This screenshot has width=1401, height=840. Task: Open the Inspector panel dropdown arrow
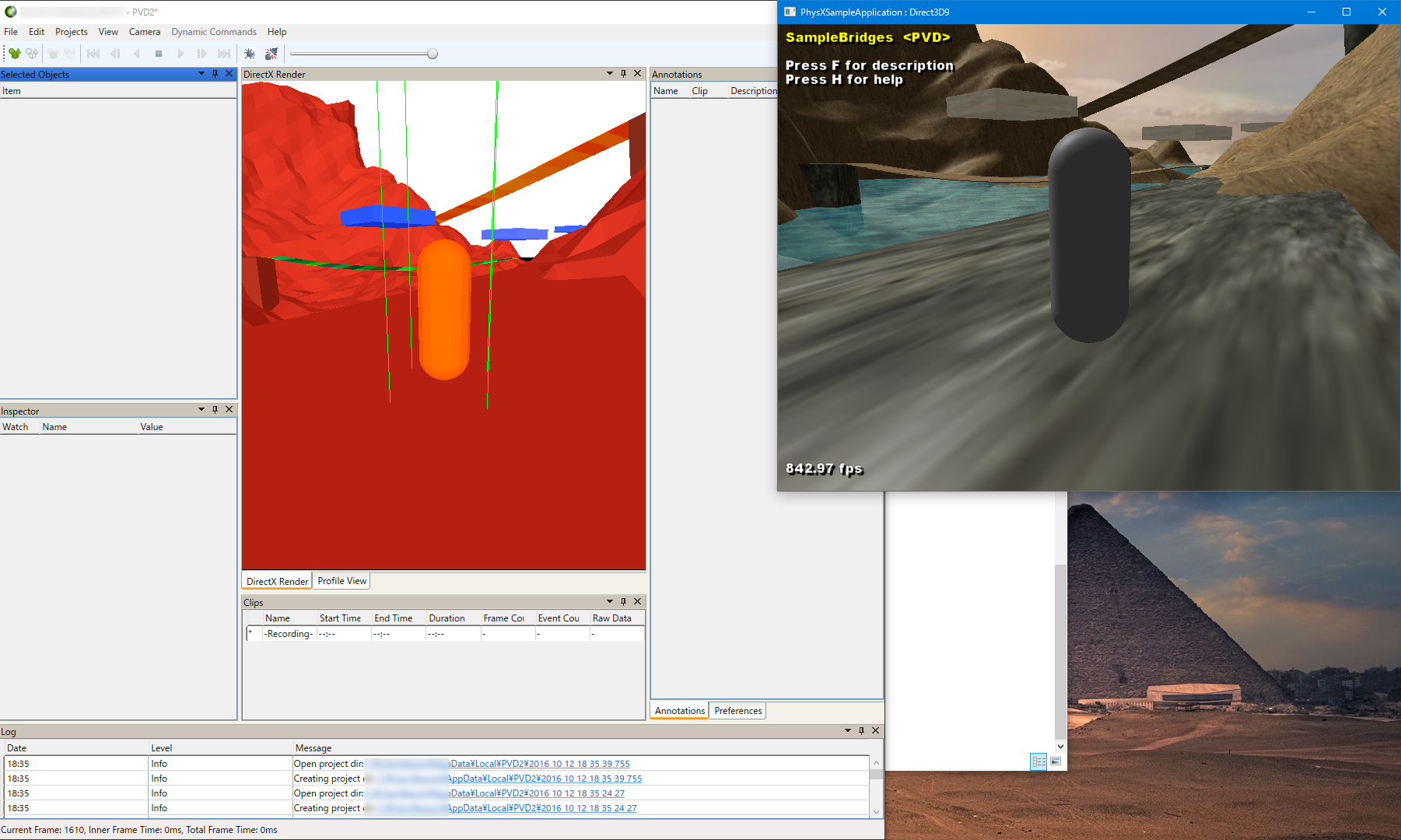click(x=201, y=410)
